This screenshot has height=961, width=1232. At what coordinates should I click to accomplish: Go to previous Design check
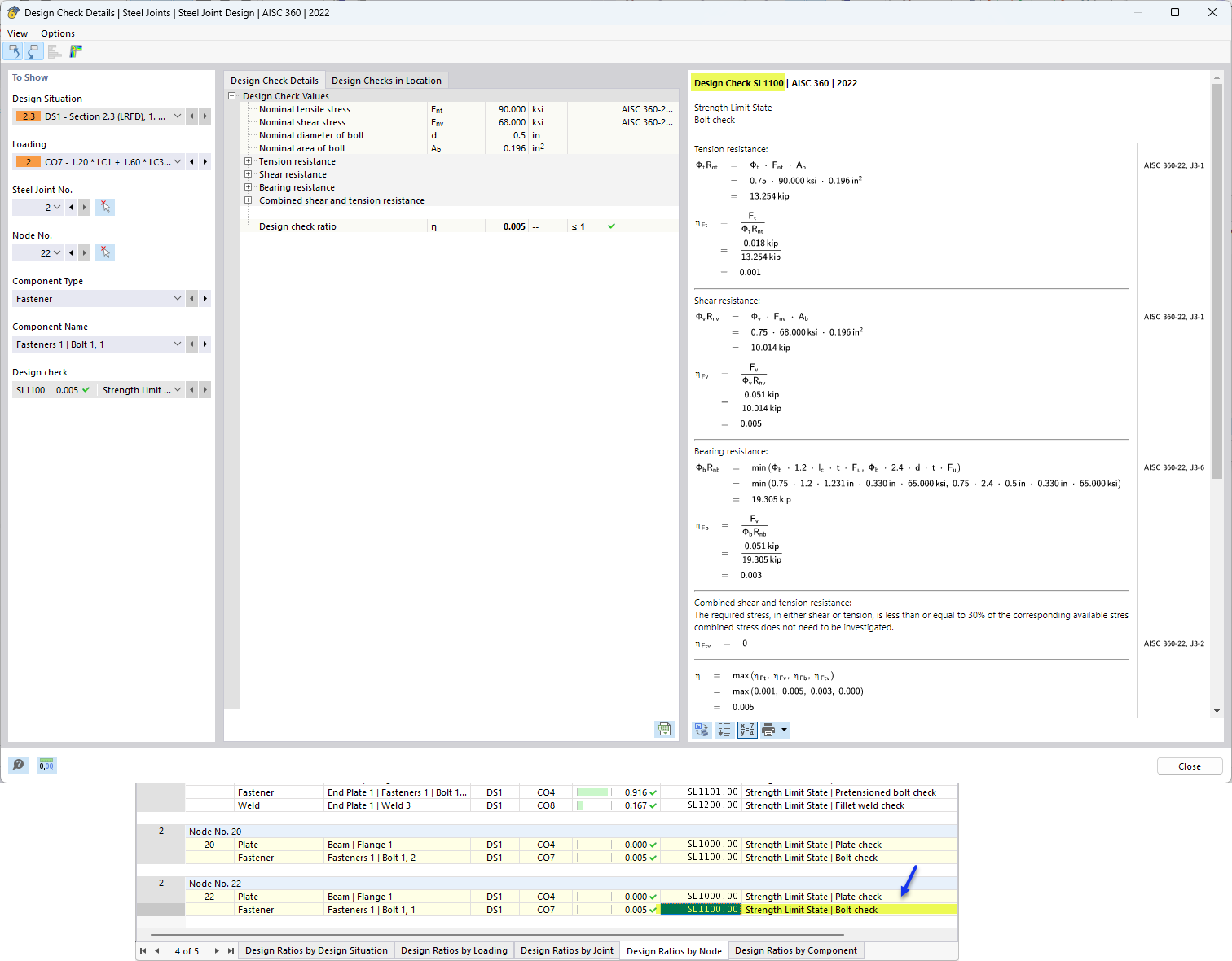[x=191, y=390]
